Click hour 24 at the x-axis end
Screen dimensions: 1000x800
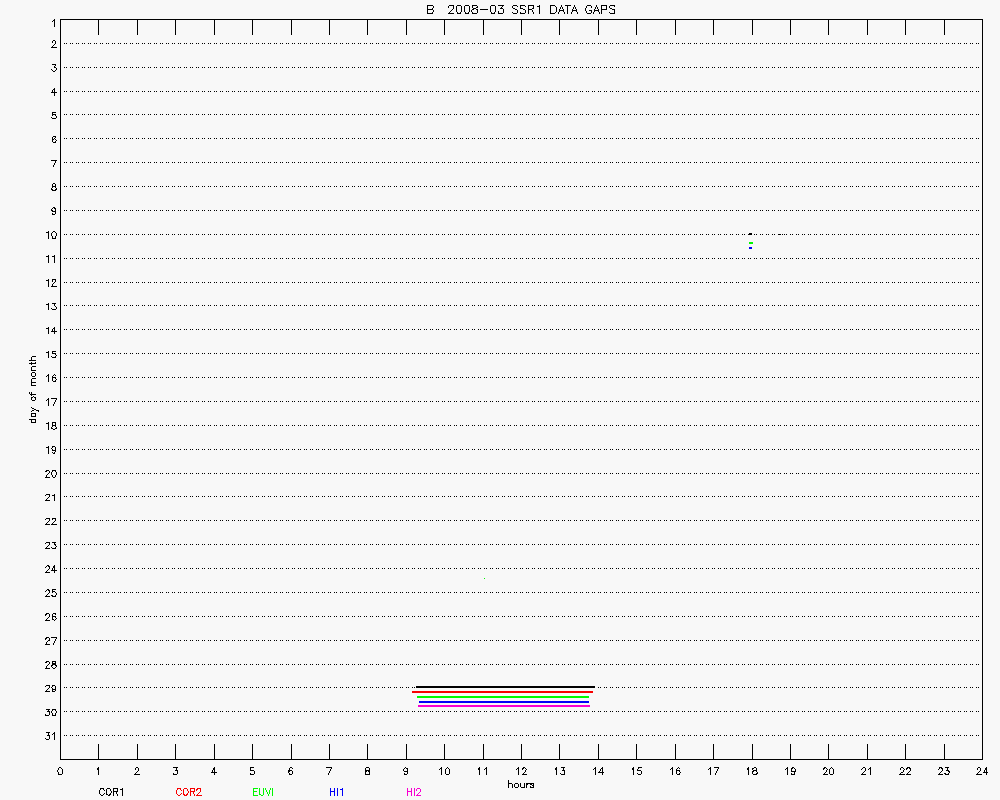tap(981, 771)
